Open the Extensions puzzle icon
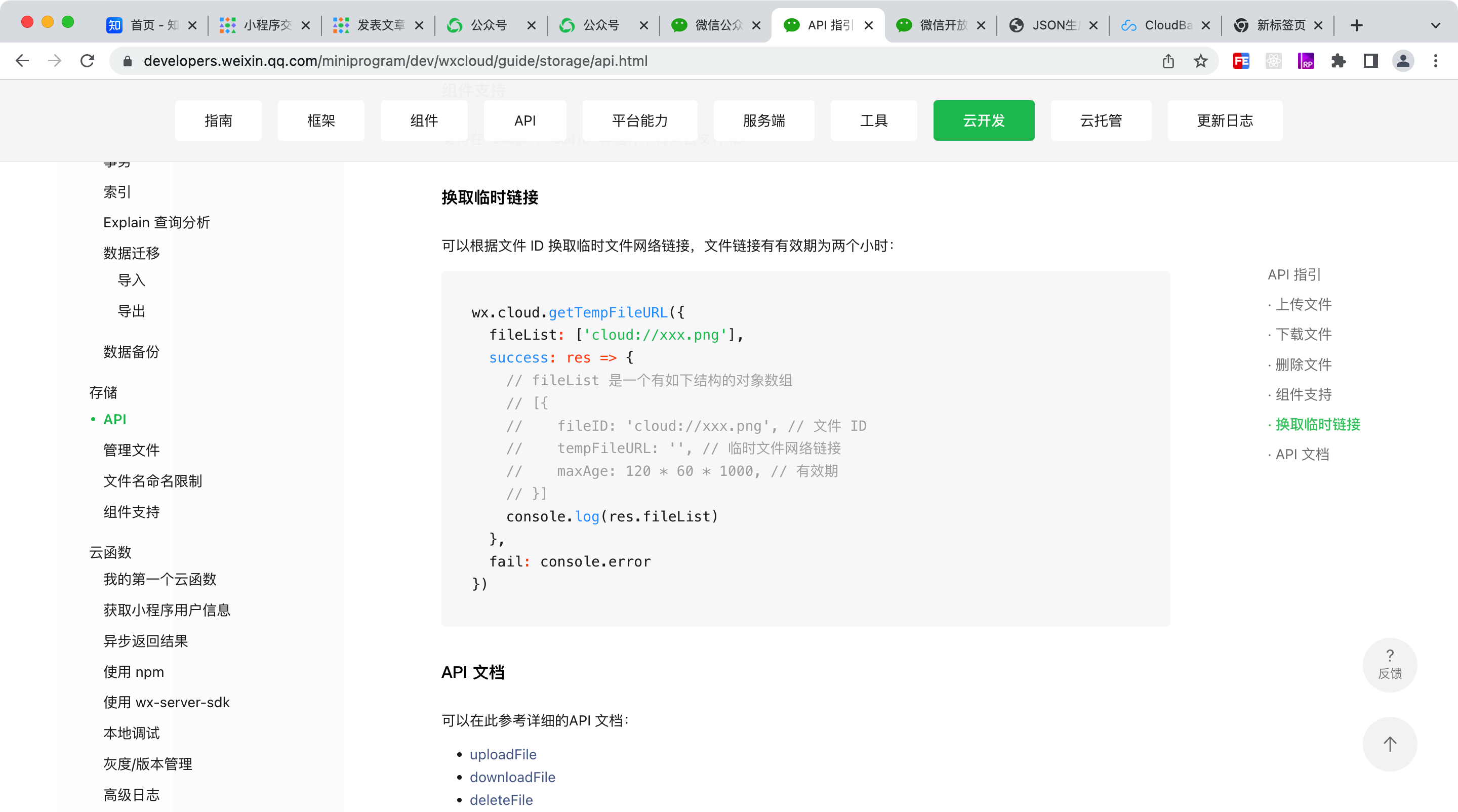The image size is (1458, 812). point(1338,61)
